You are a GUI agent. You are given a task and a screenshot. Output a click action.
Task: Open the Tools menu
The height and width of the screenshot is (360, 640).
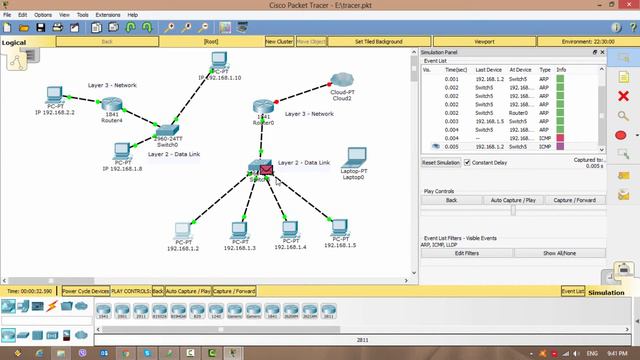(82, 15)
